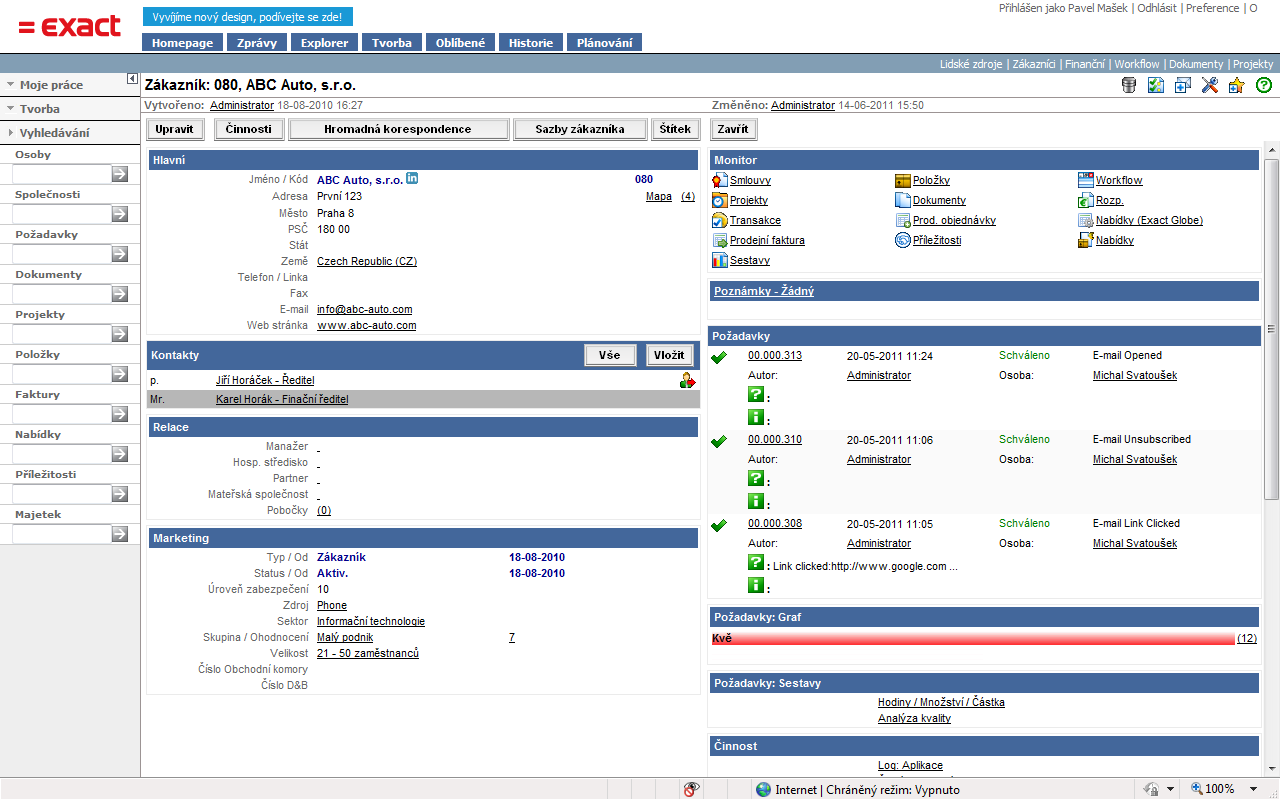Open Finanční in the top menu
Image resolution: width=1280 pixels, height=800 pixels.
pos(1085,64)
